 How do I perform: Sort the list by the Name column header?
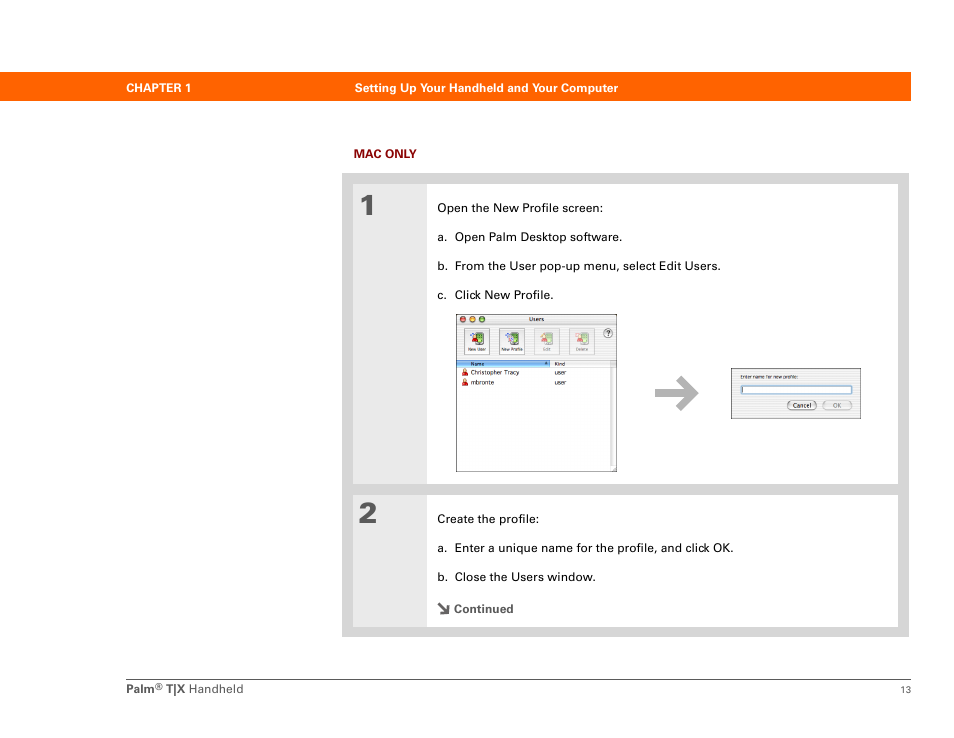(x=503, y=364)
